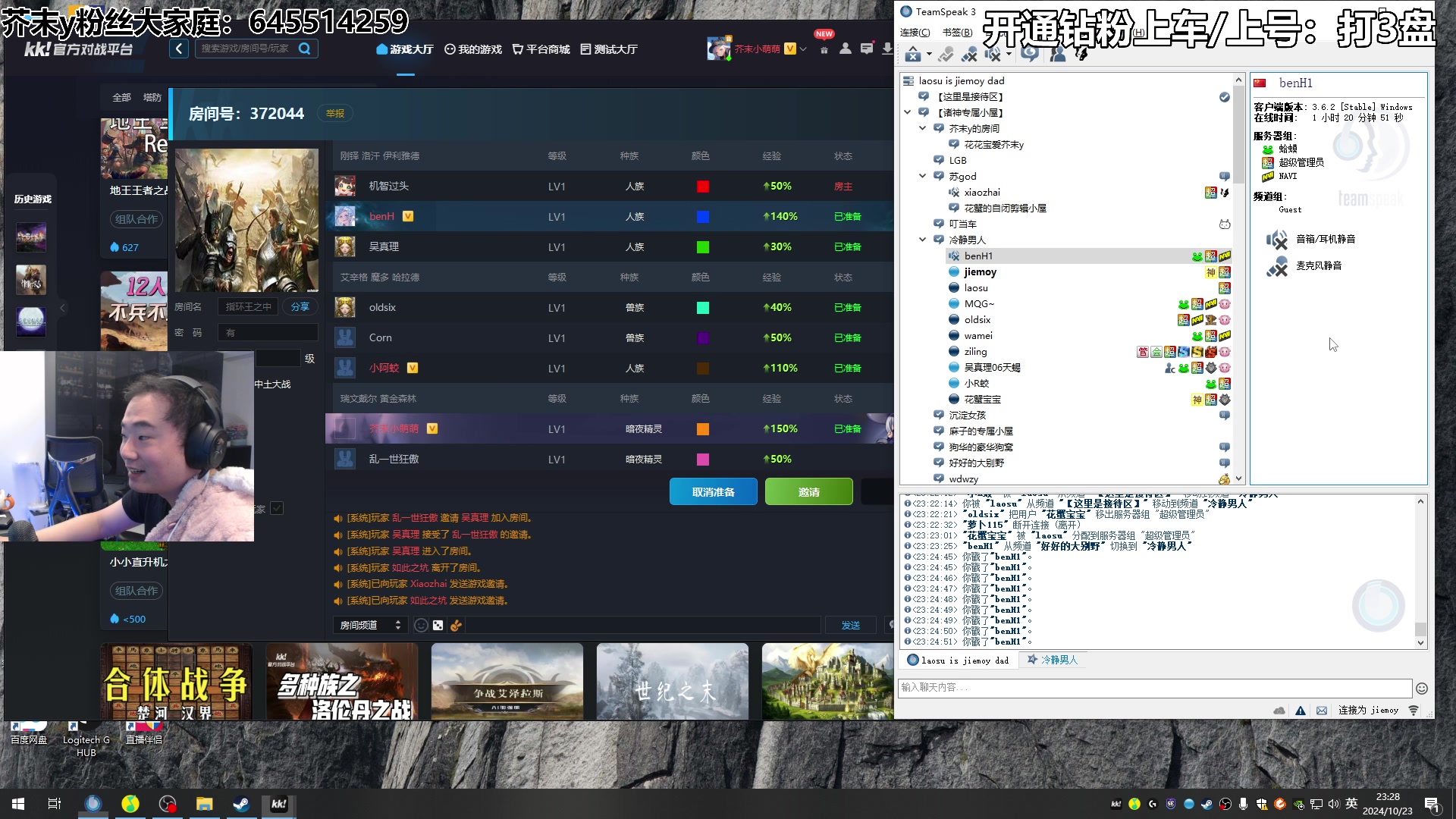Open the 游戏大厅 tab

[x=405, y=49]
